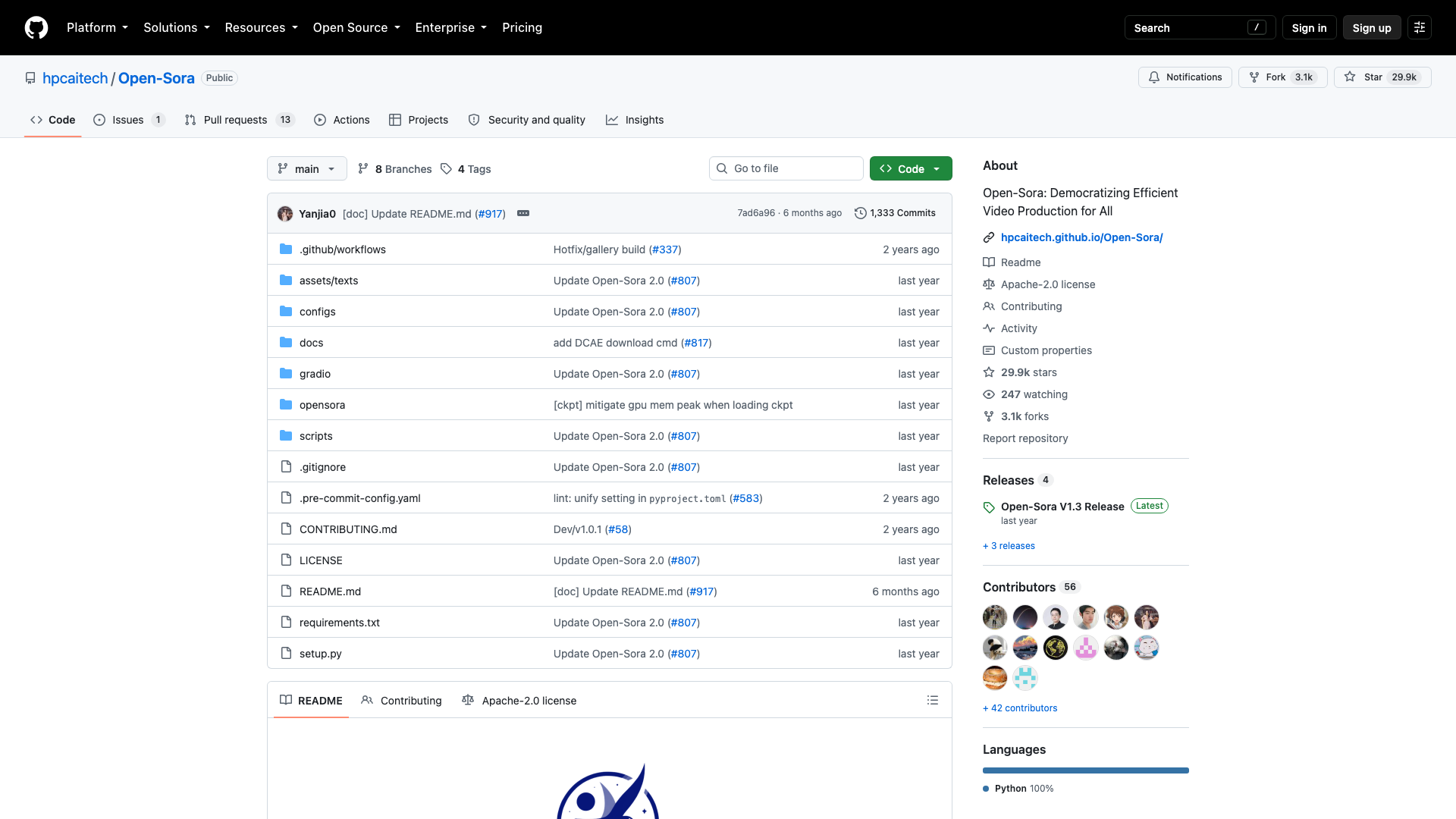This screenshot has height=819, width=1456.
Task: Open the Actions tab
Action: [x=342, y=120]
